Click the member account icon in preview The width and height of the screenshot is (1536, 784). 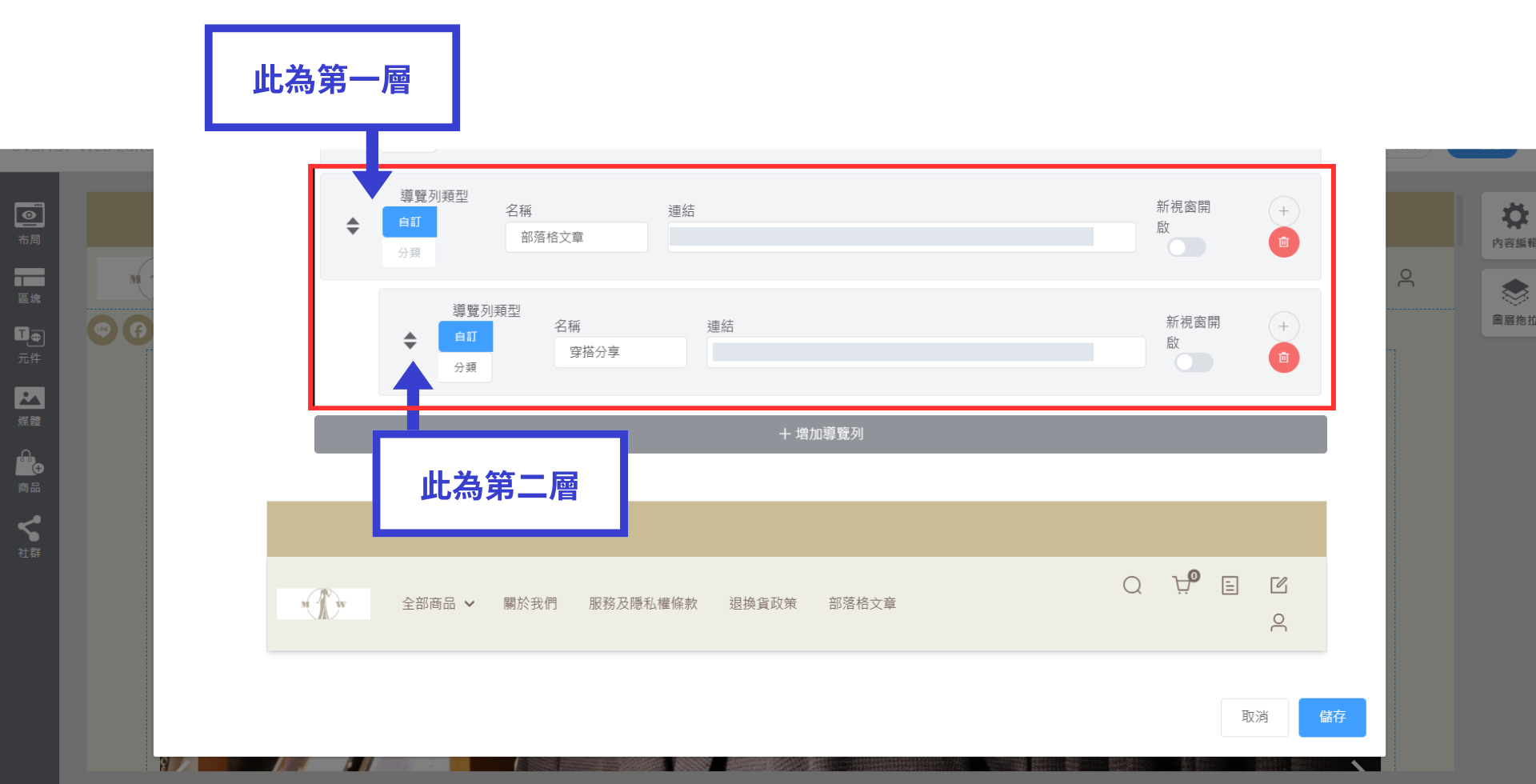[x=1279, y=622]
